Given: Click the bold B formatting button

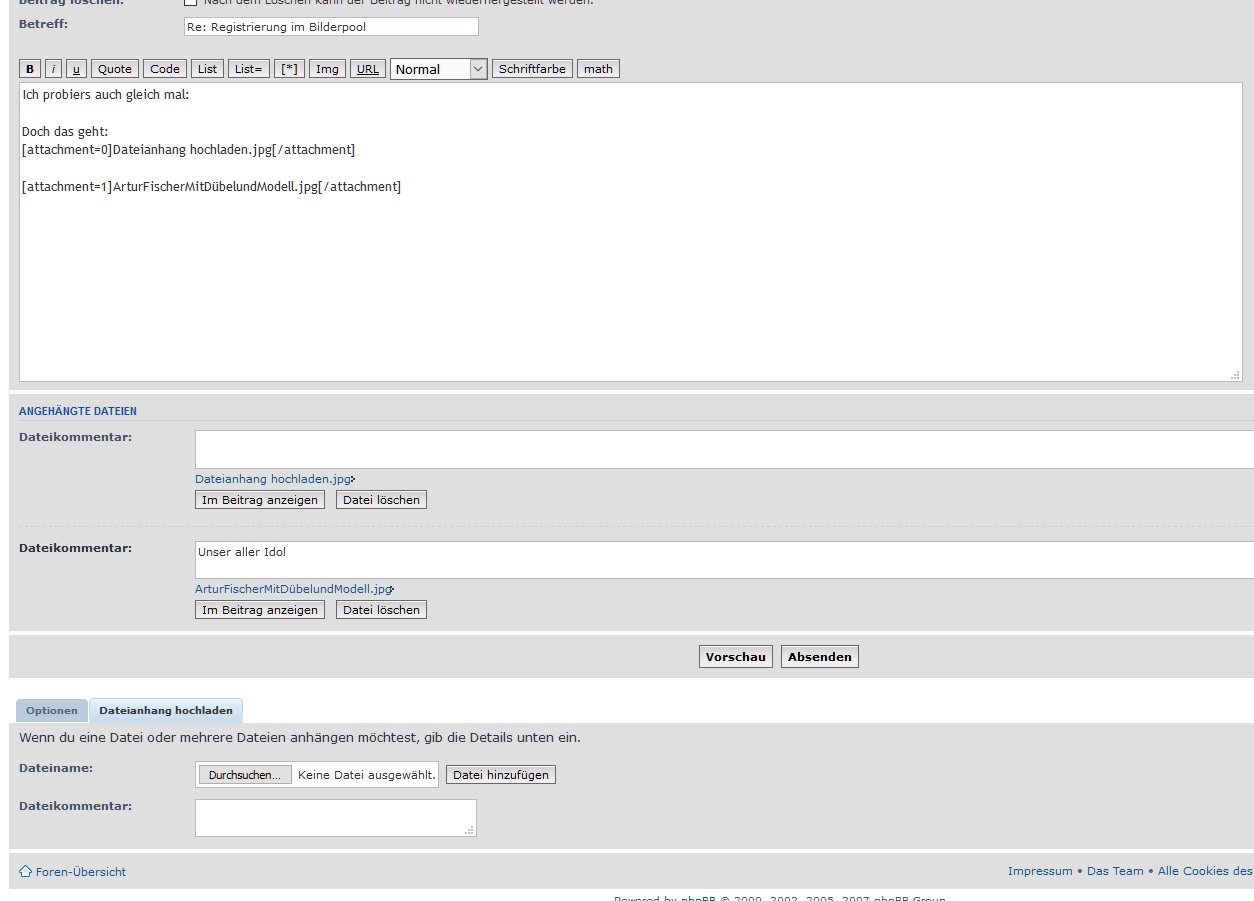Looking at the screenshot, I should coord(30,69).
